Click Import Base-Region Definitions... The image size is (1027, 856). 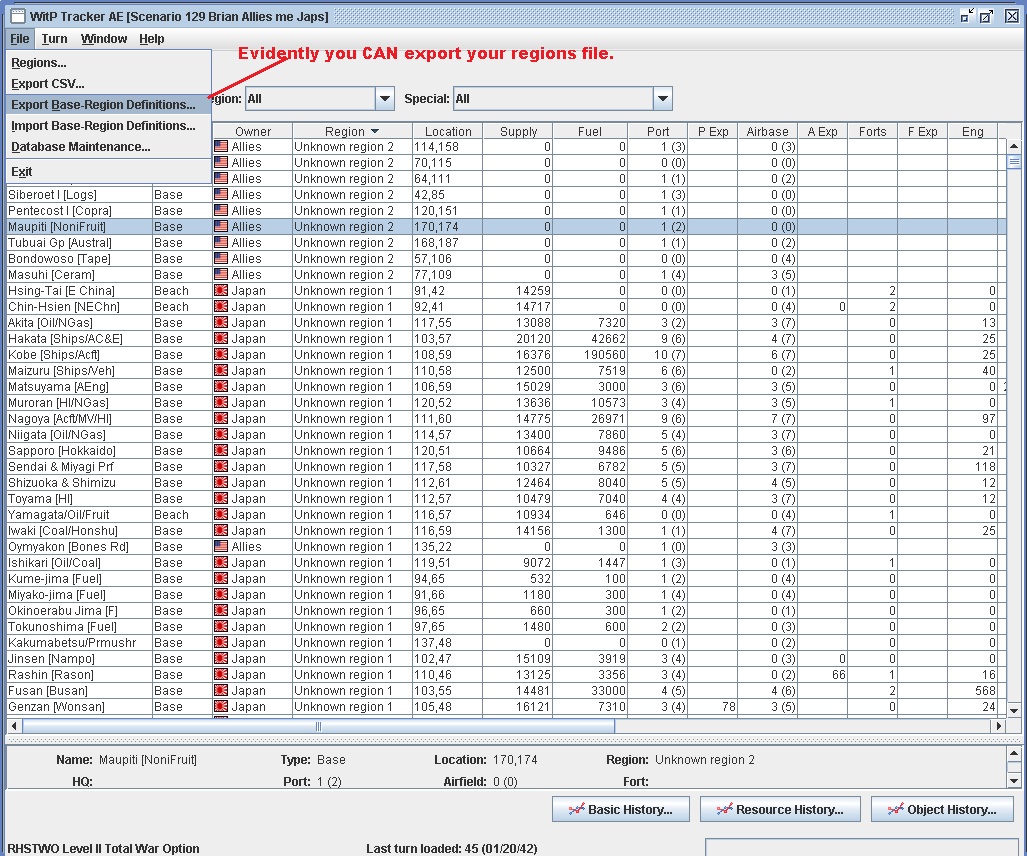click(109, 126)
